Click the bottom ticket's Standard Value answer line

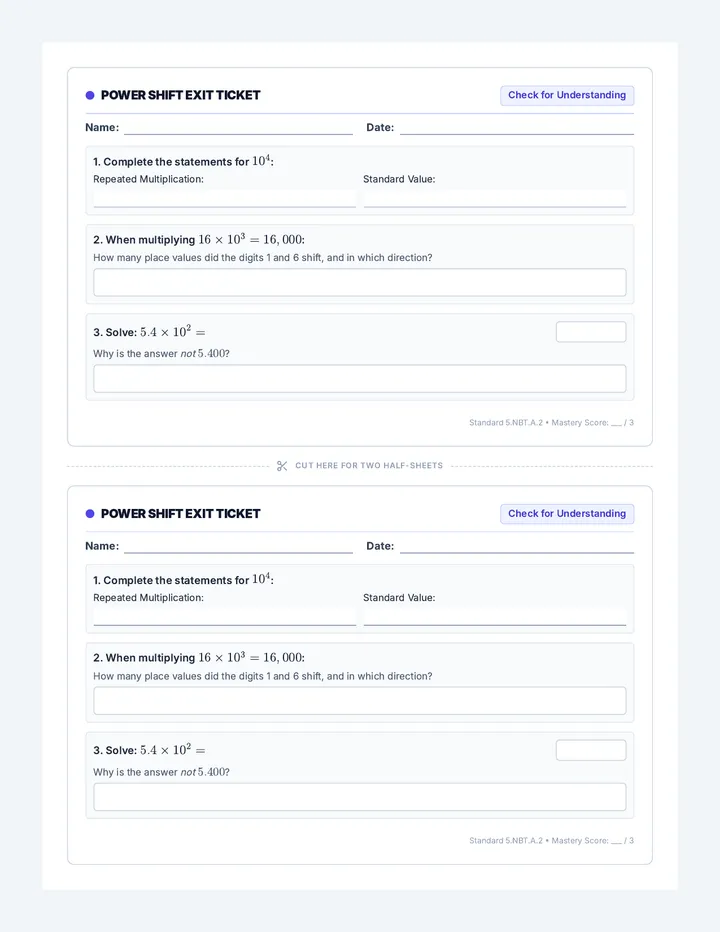[495, 617]
